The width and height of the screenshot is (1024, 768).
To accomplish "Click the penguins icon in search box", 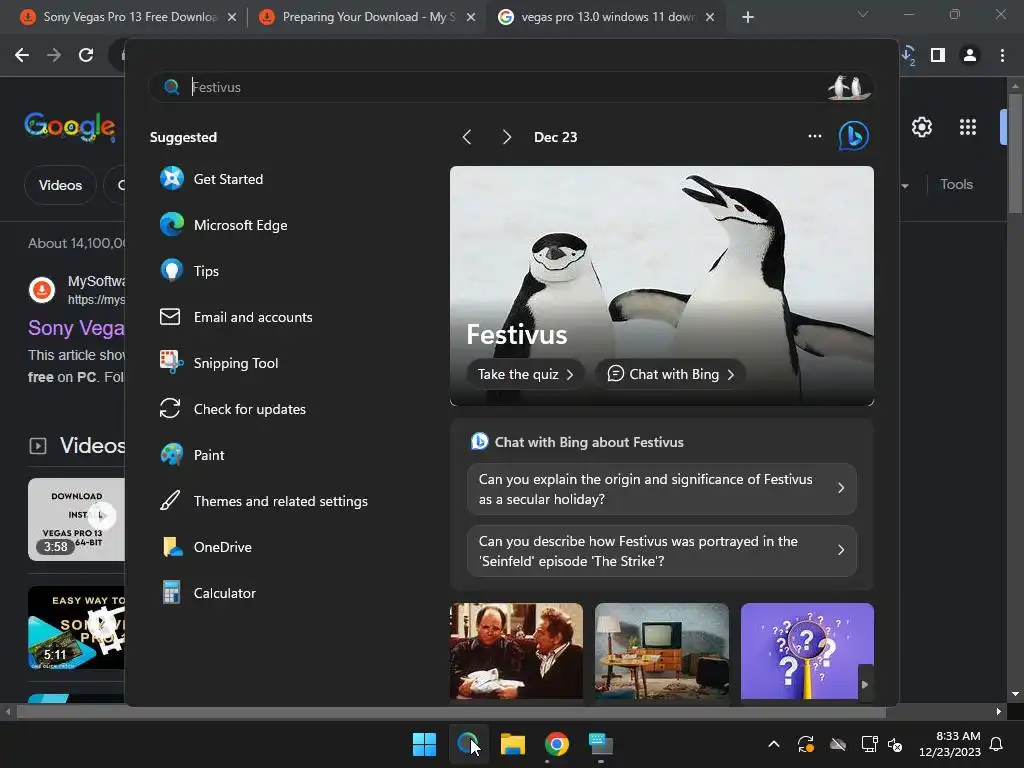I will [x=848, y=87].
